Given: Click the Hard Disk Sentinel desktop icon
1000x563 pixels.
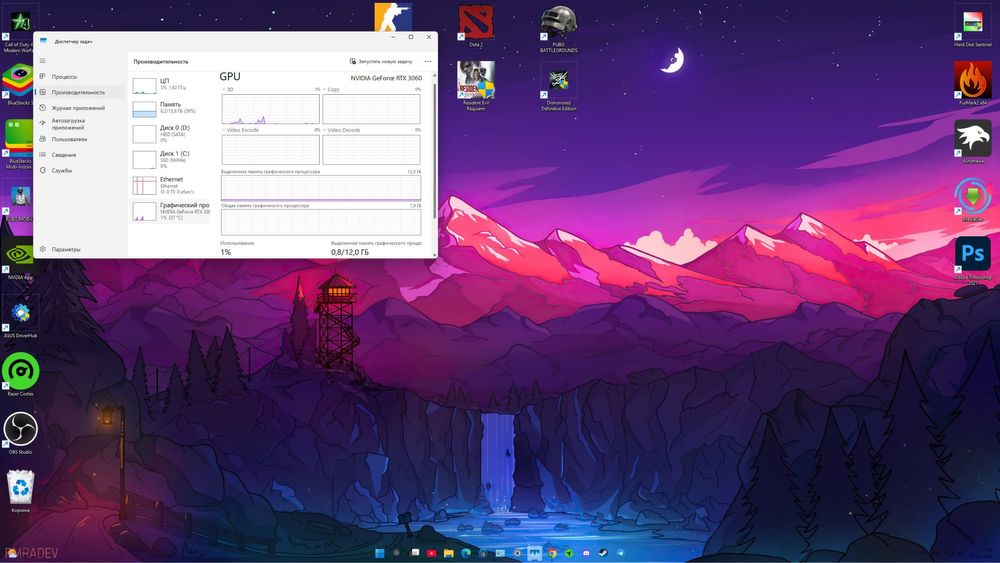Looking at the screenshot, I should point(973,26).
